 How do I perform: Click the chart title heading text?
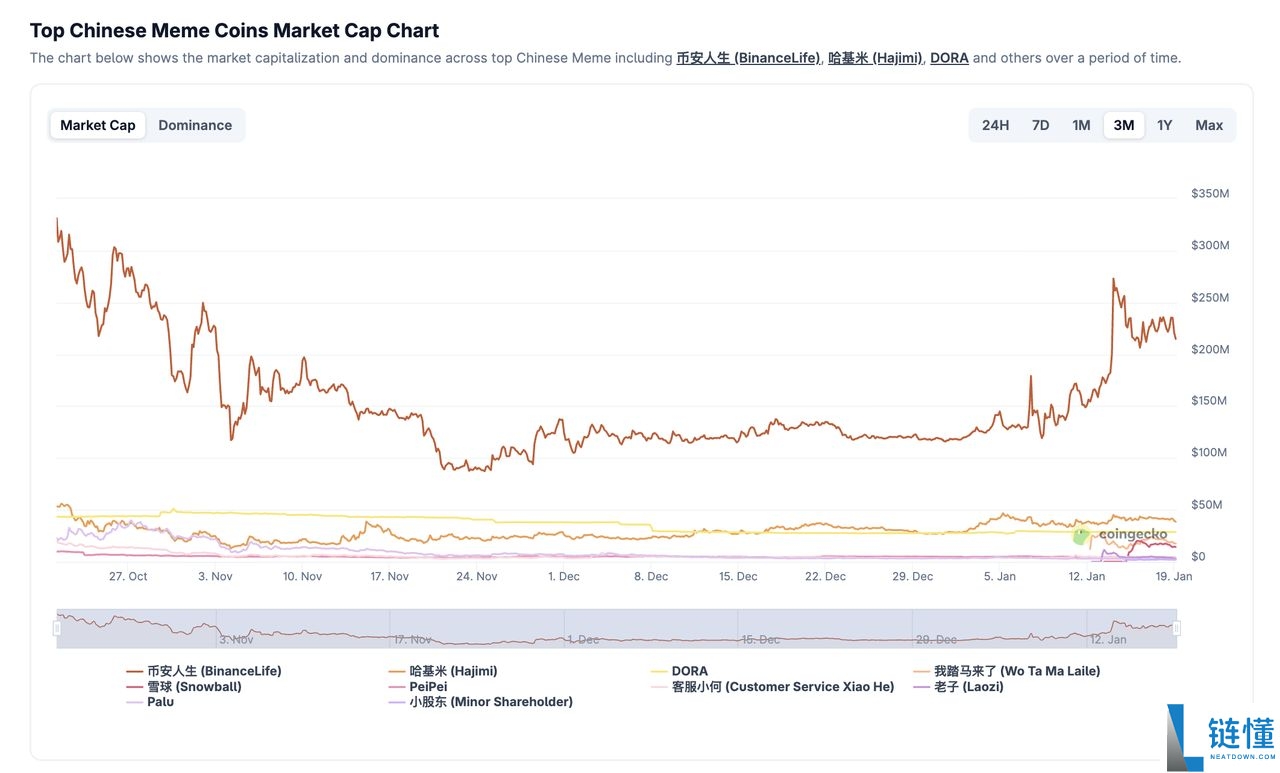pyautogui.click(x=234, y=30)
